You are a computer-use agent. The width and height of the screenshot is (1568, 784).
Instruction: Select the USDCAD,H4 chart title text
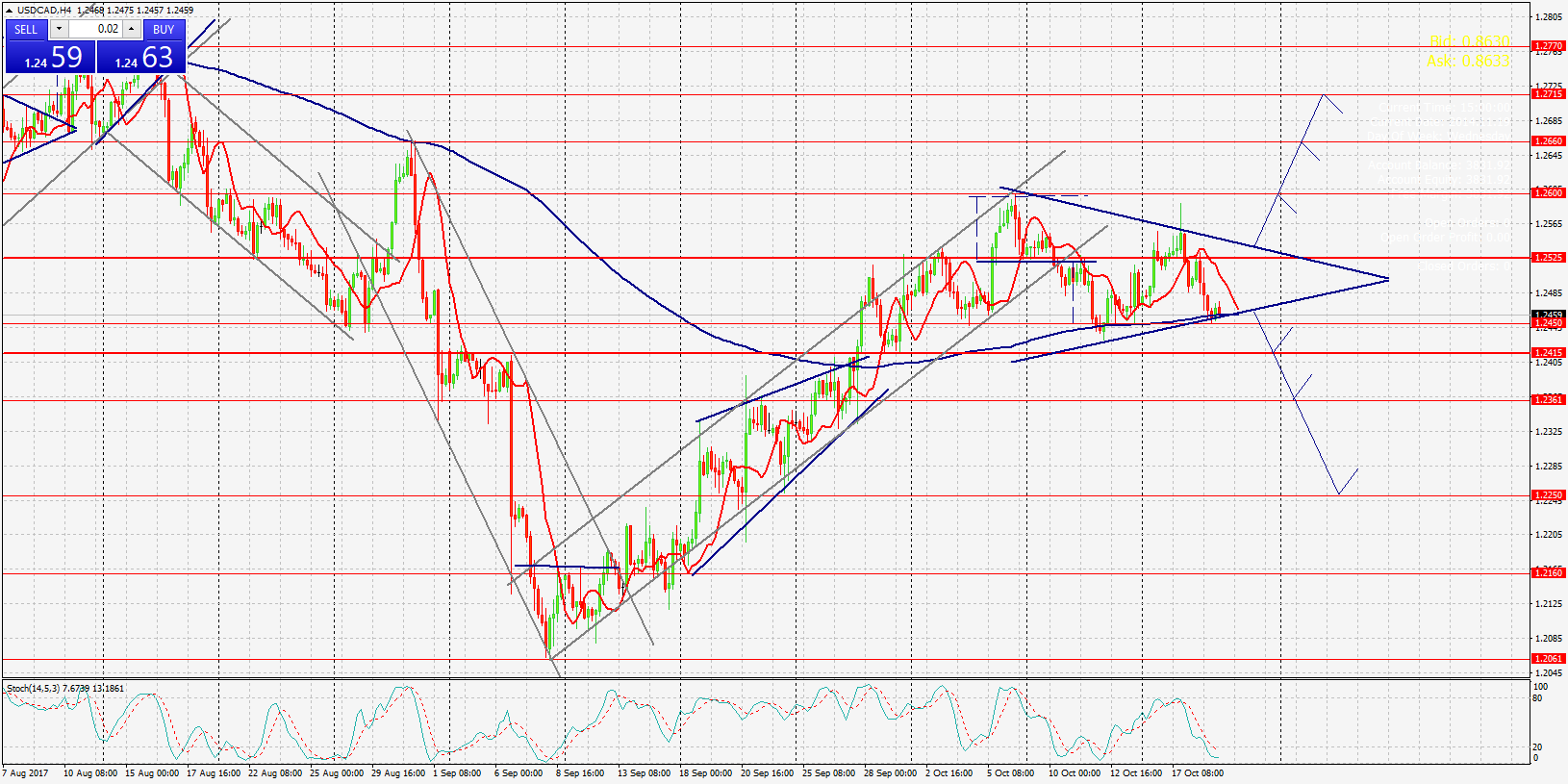point(44,10)
